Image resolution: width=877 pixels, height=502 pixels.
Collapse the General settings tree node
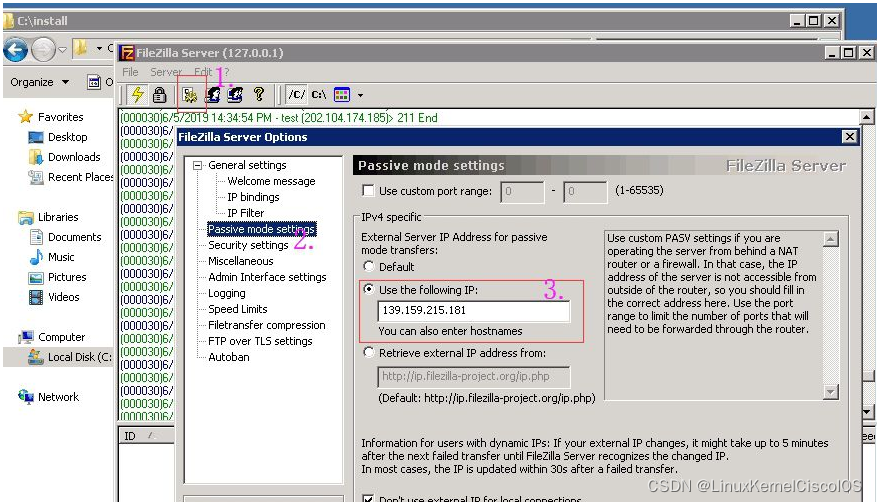197,165
